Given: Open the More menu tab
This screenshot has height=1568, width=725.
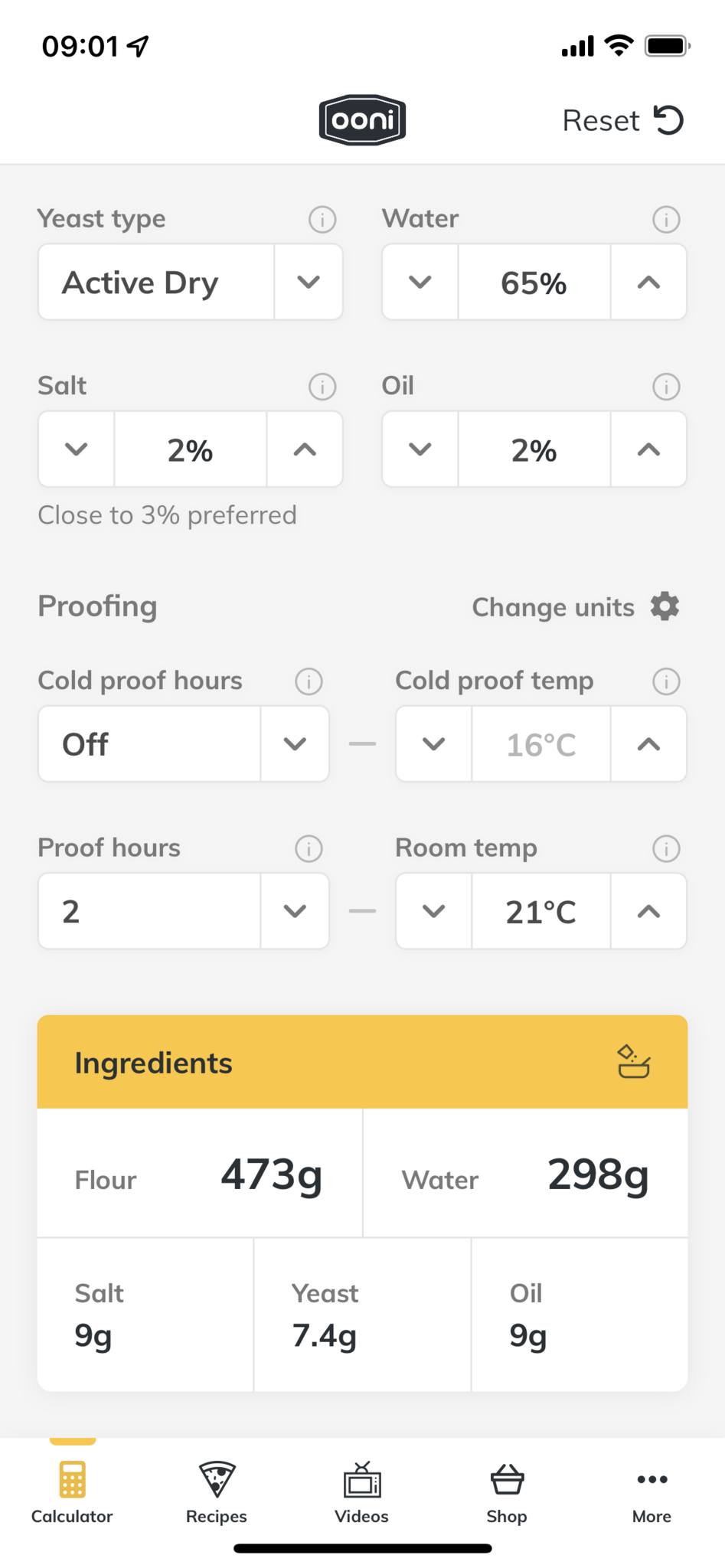Looking at the screenshot, I should coord(652,1493).
